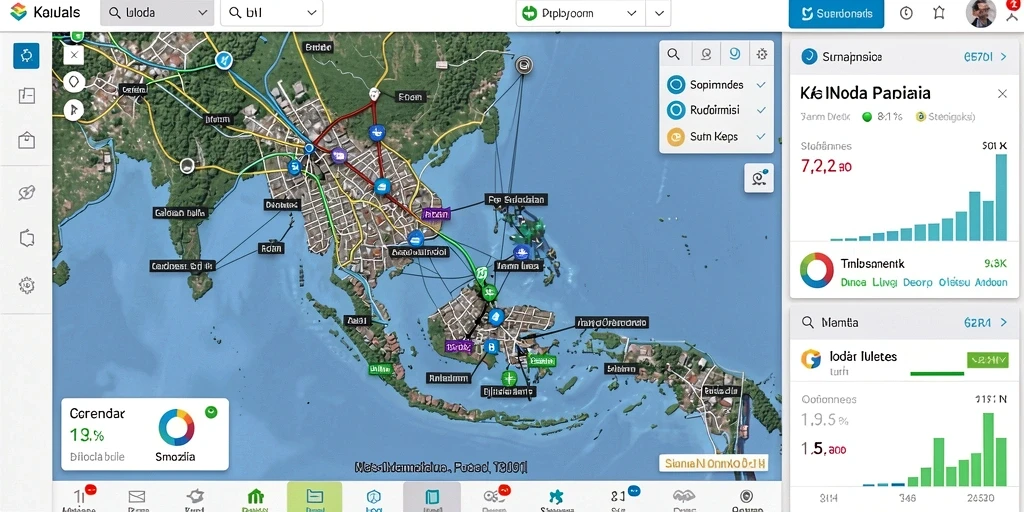Click the location tool button below layers panel

click(759, 178)
